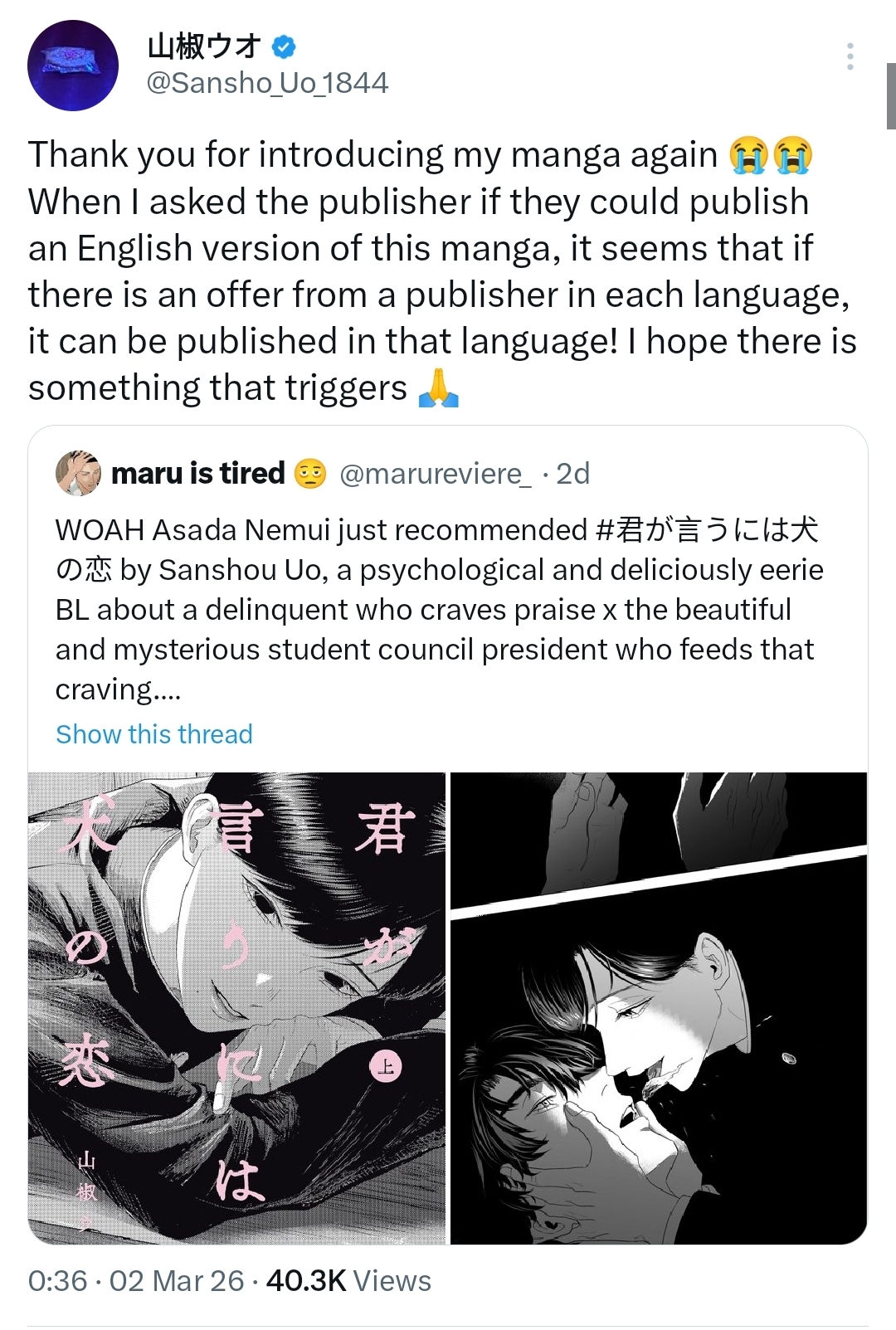Tap maru is tired profile avatar
Viewport: 896px width, 1330px height.
coord(78,474)
